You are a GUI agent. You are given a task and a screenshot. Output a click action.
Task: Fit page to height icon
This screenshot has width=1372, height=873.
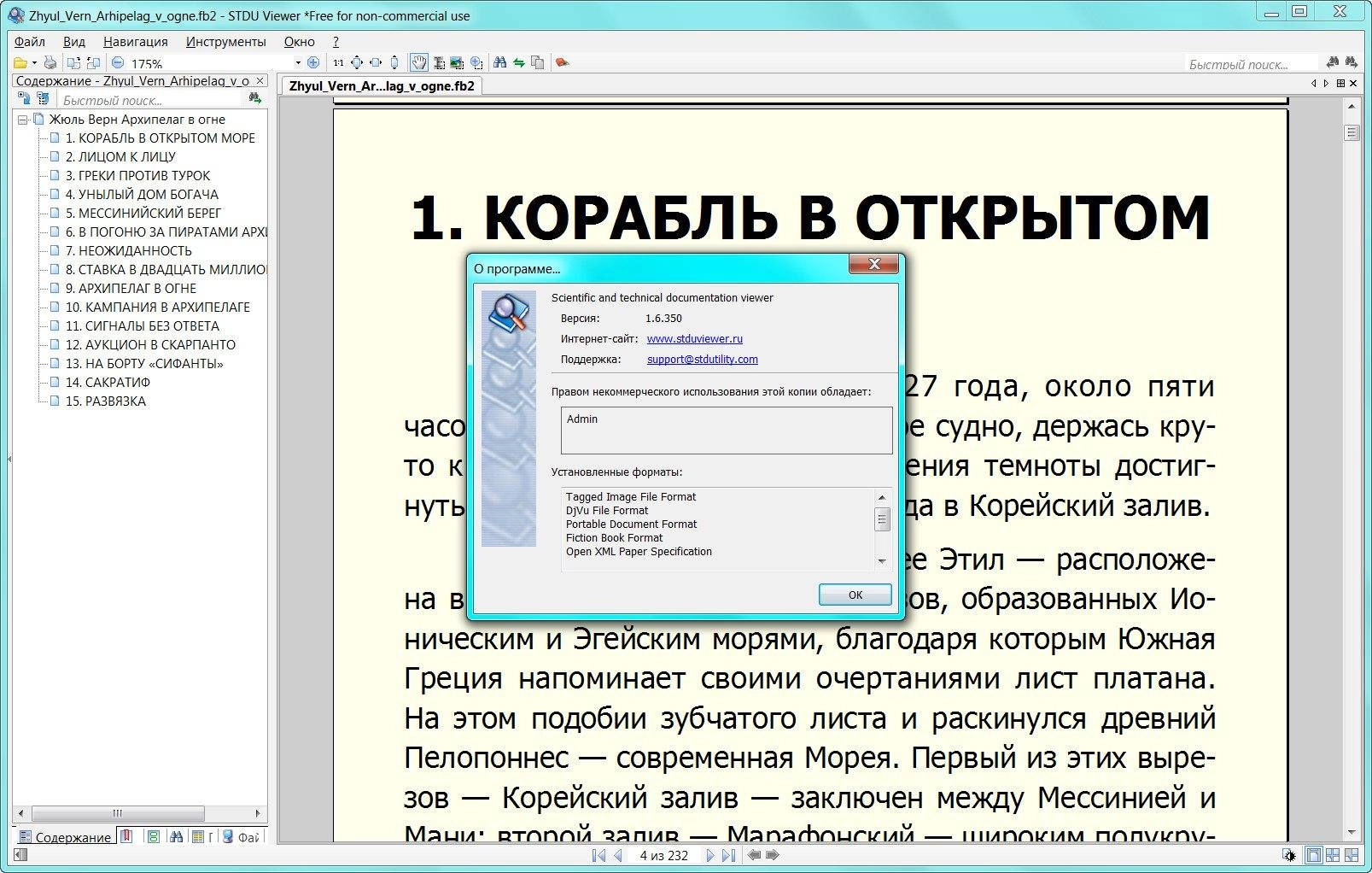394,62
